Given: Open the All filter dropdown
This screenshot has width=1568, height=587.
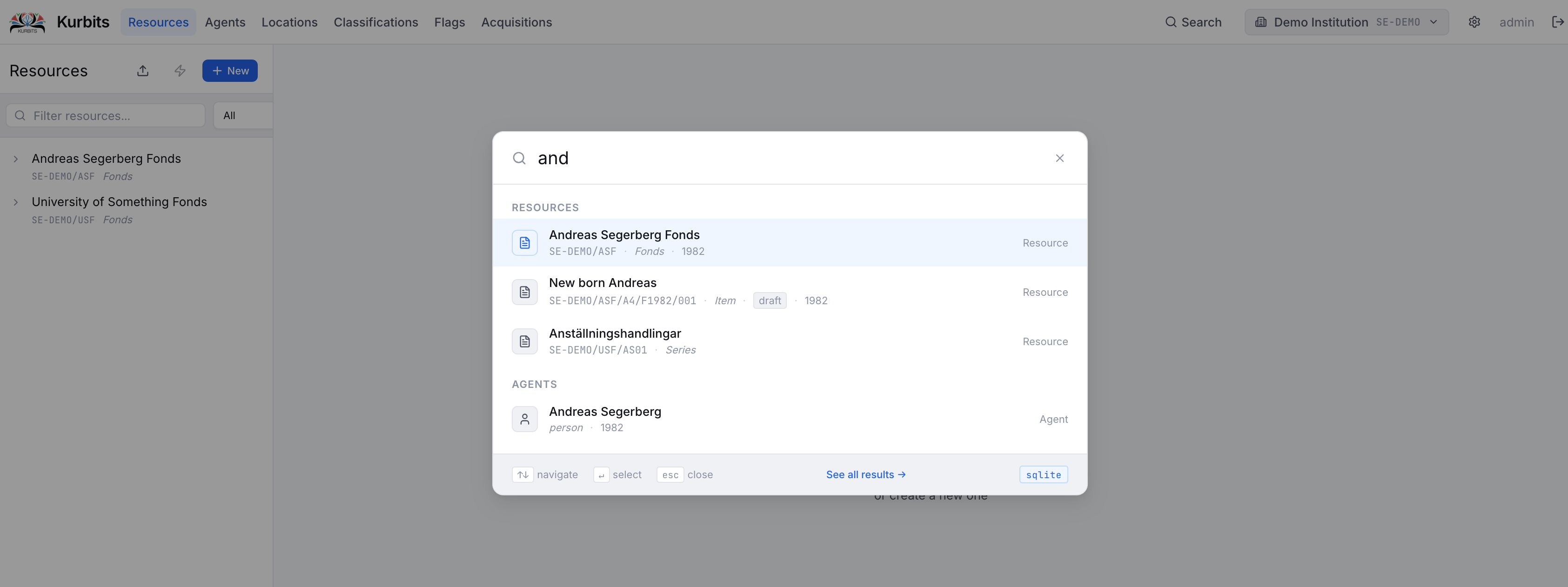Looking at the screenshot, I should click(243, 115).
